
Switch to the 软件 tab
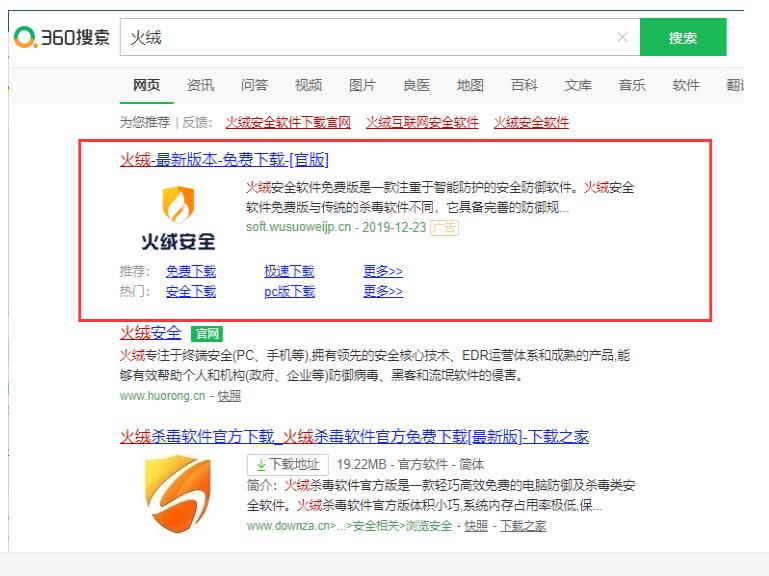pyautogui.click(x=686, y=85)
